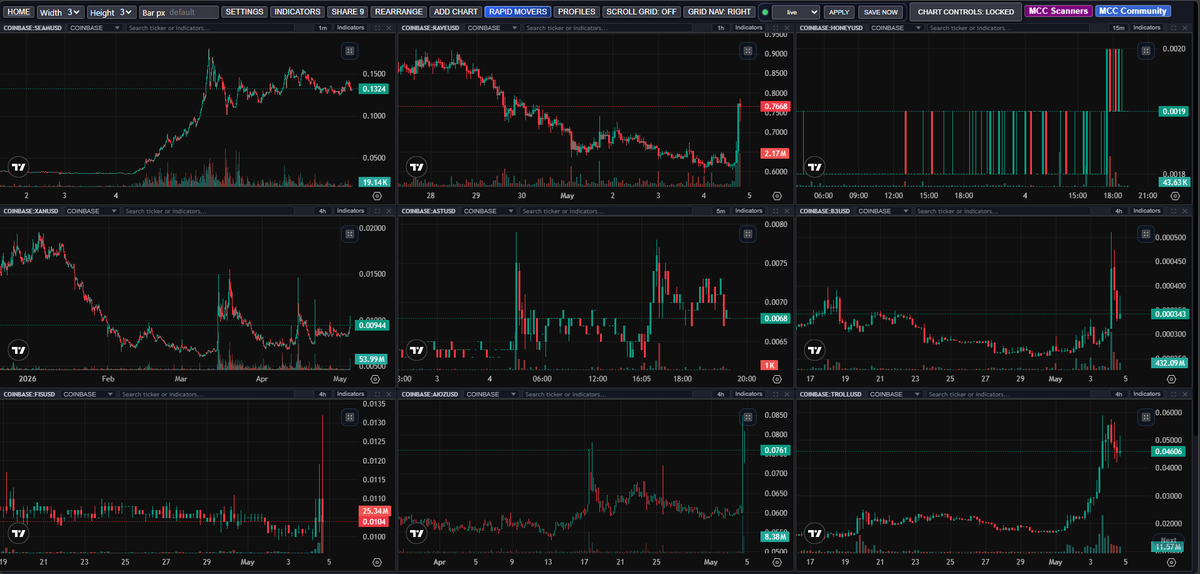The height and width of the screenshot is (574, 1200).
Task: Go to HOME
Action: pyautogui.click(x=19, y=12)
